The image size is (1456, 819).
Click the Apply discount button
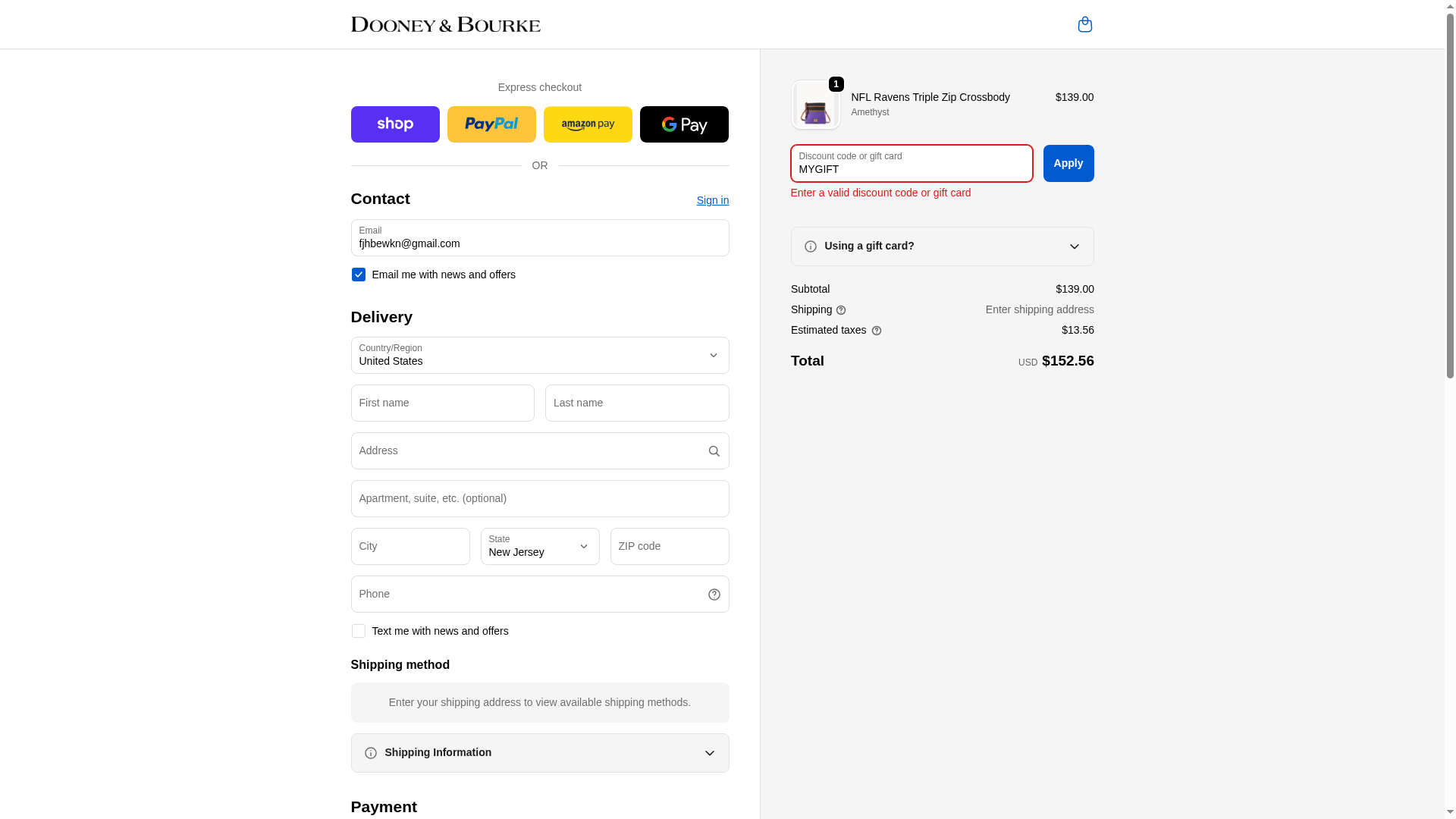pyautogui.click(x=1068, y=164)
